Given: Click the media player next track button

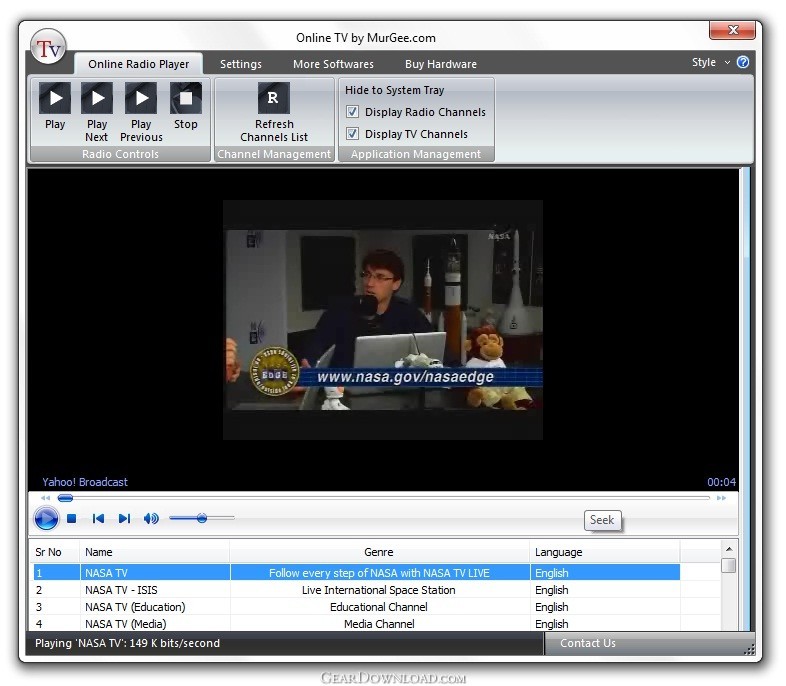Looking at the screenshot, I should pyautogui.click(x=124, y=518).
